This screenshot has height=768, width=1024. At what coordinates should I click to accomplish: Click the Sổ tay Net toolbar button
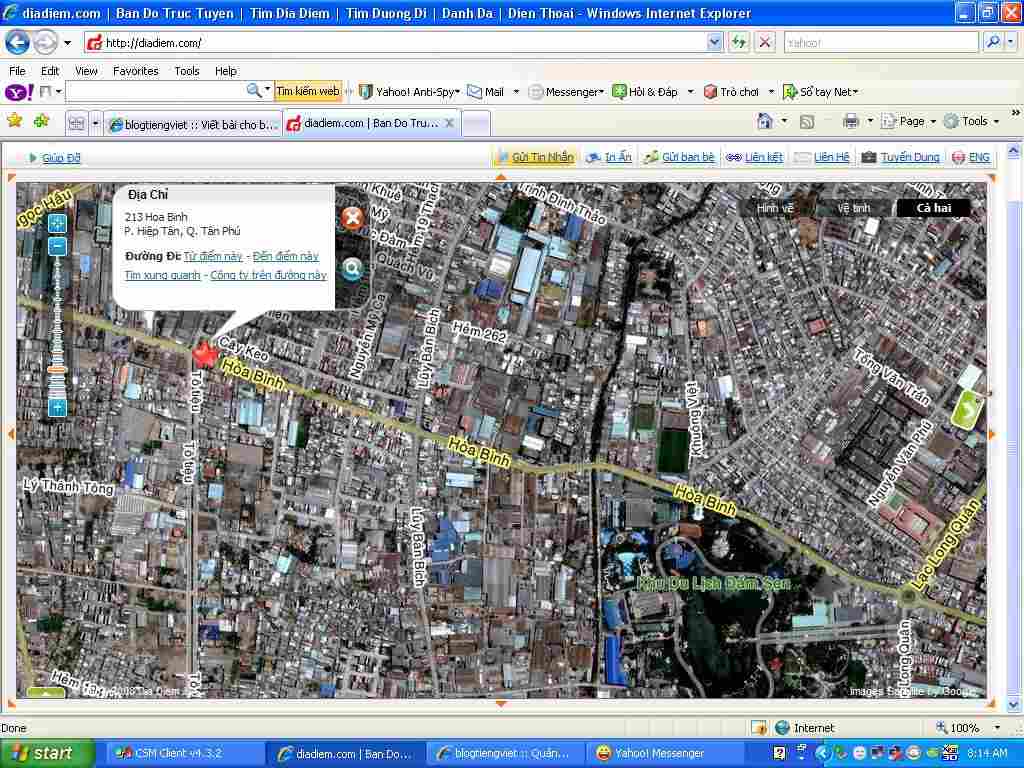click(820, 92)
